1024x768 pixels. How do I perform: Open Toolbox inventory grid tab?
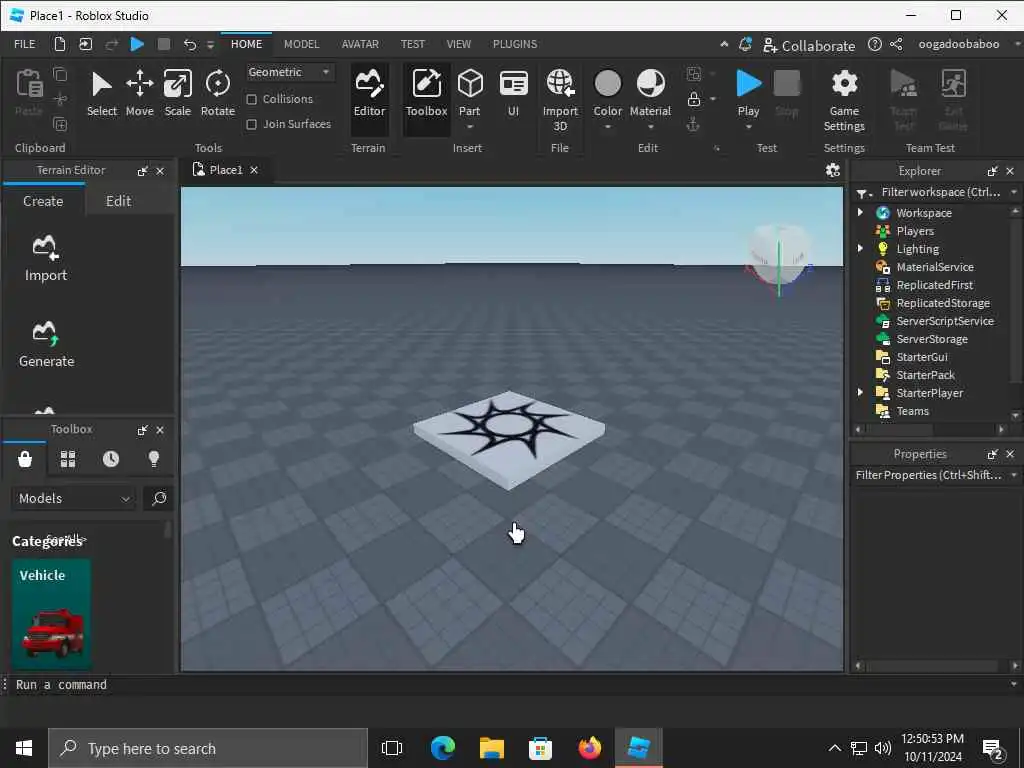pos(68,459)
